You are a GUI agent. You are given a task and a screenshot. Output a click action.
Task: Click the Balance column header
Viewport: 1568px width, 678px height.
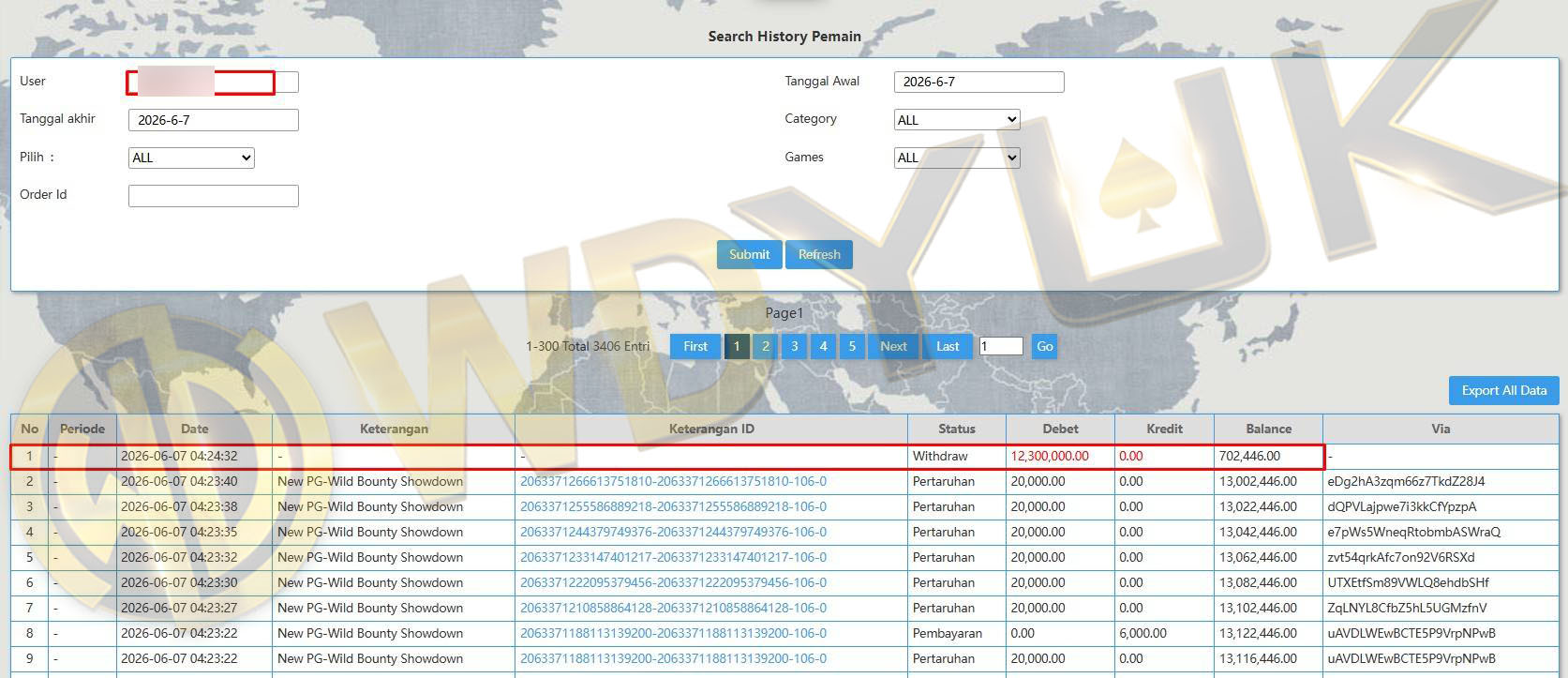(1268, 429)
